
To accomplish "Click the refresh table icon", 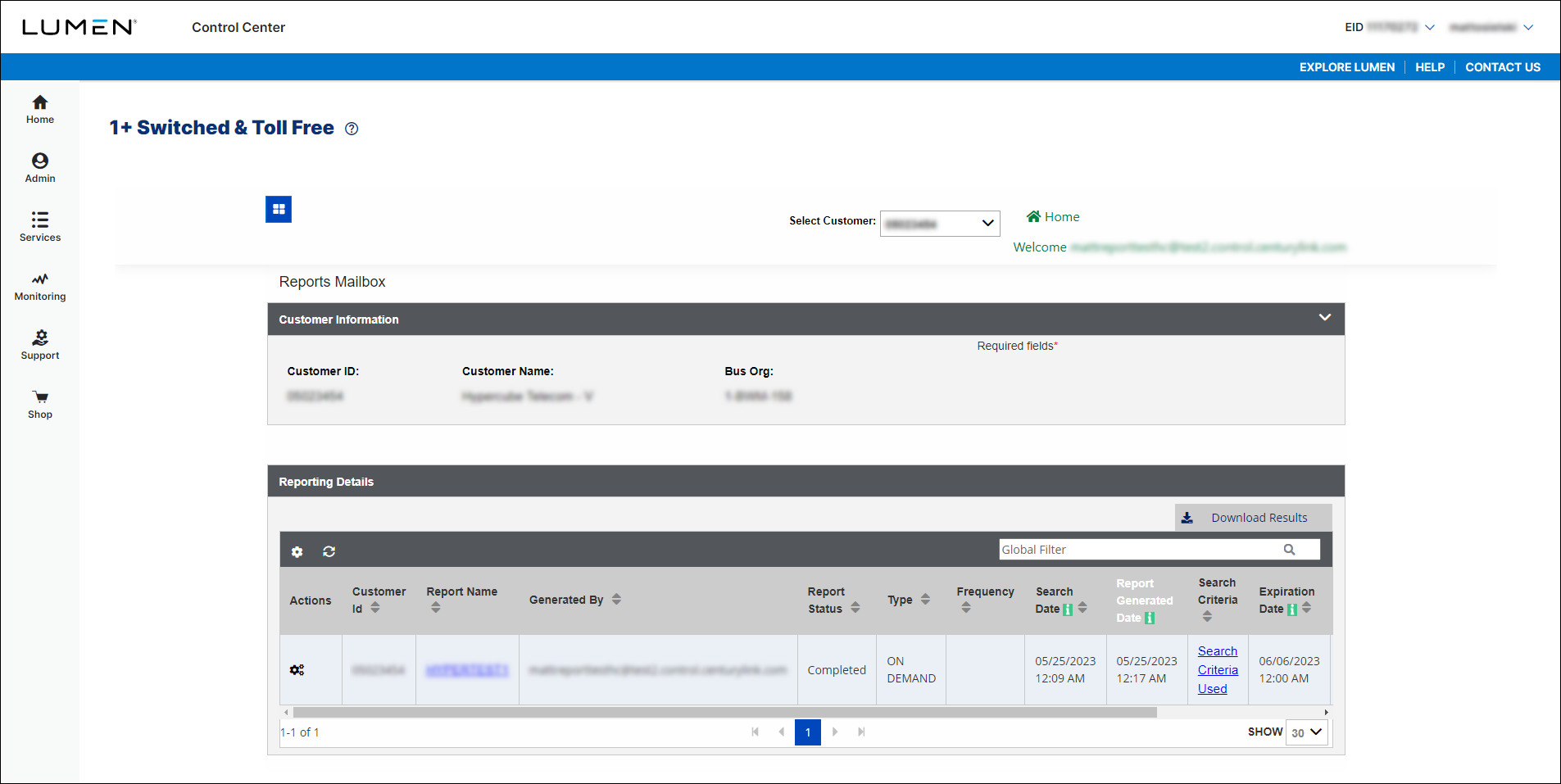I will click(329, 551).
